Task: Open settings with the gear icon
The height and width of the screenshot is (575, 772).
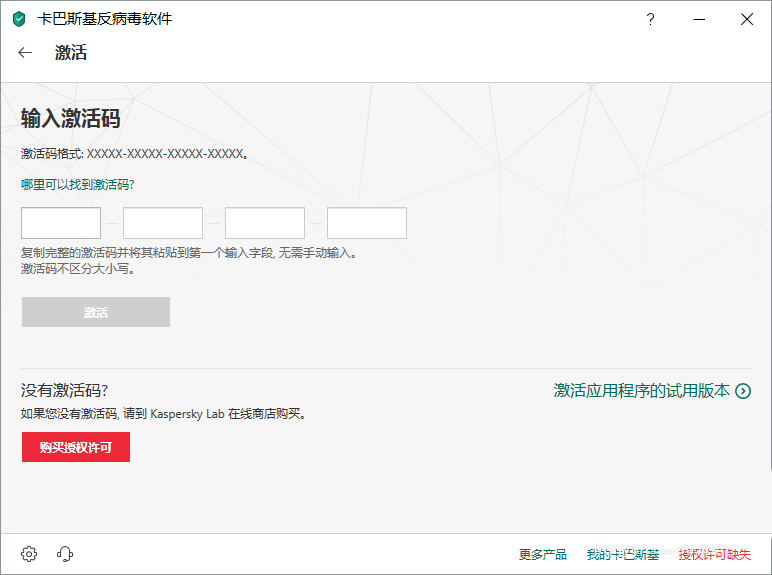Action: pyautogui.click(x=29, y=554)
